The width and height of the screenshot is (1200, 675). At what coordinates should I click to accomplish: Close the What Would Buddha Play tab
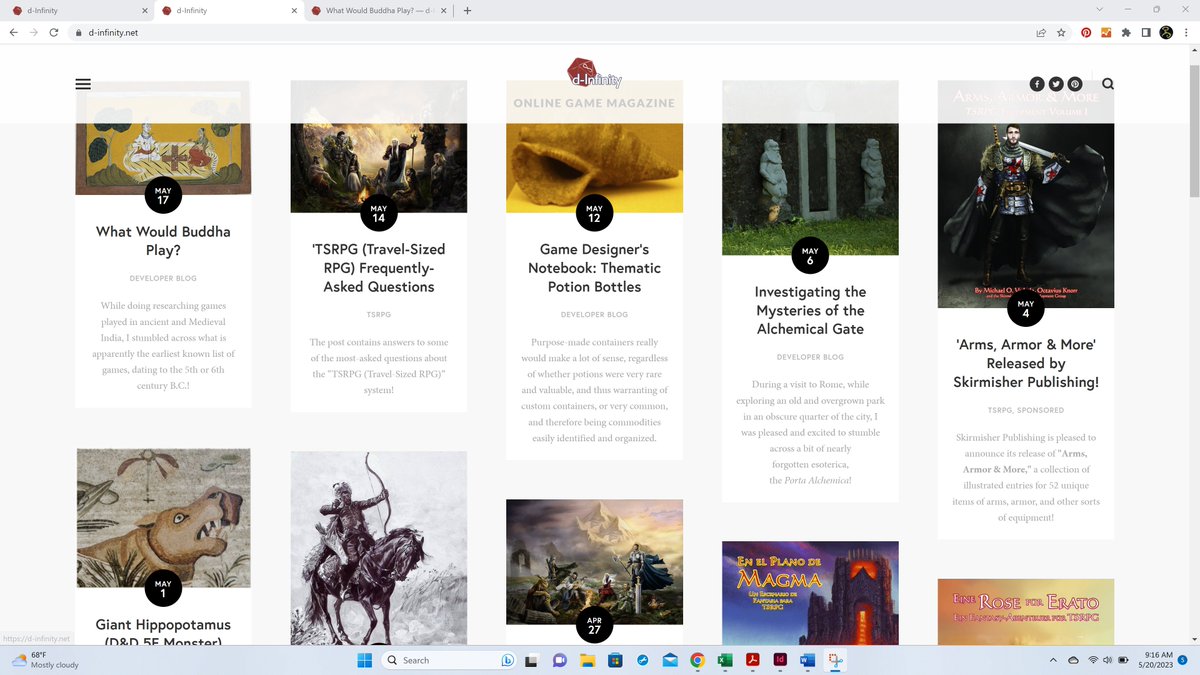coord(445,11)
